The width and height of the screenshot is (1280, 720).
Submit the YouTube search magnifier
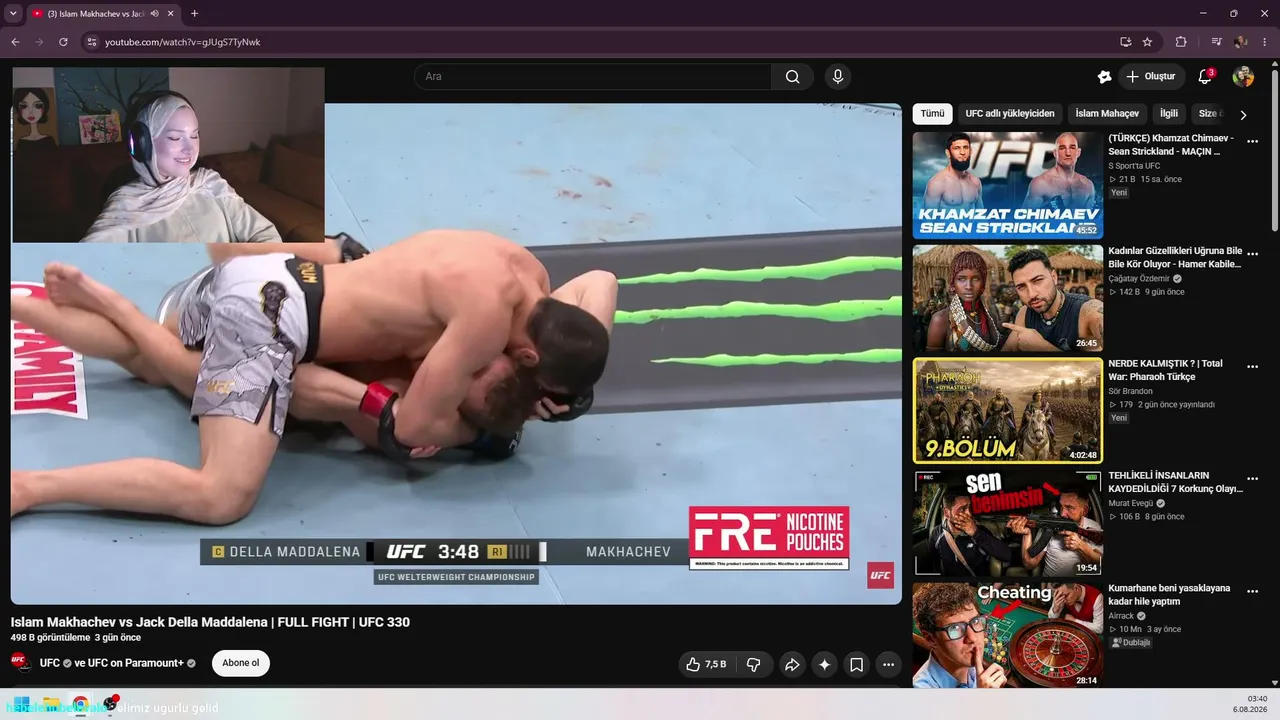coord(792,77)
